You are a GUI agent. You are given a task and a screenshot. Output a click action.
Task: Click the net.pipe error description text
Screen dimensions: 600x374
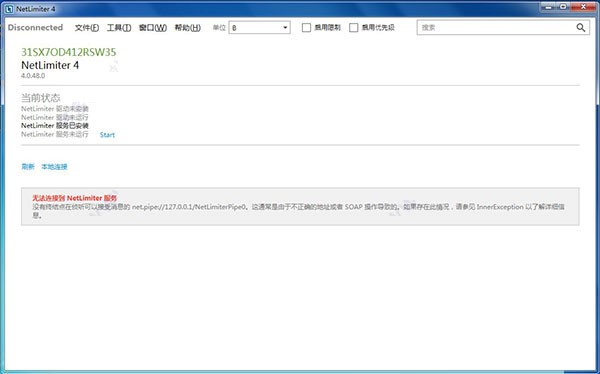tap(298, 211)
